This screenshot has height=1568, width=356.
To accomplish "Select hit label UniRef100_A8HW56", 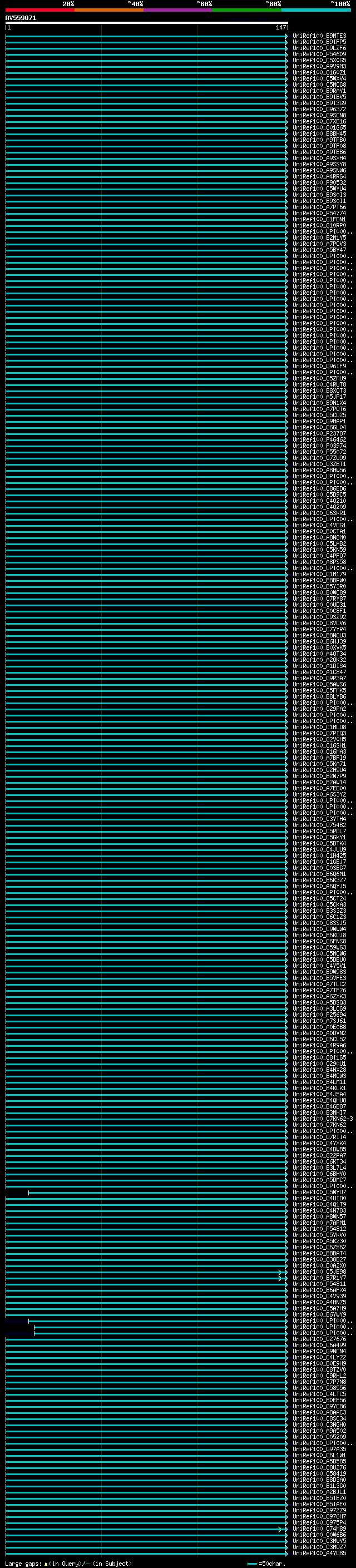I will [x=319, y=470].
